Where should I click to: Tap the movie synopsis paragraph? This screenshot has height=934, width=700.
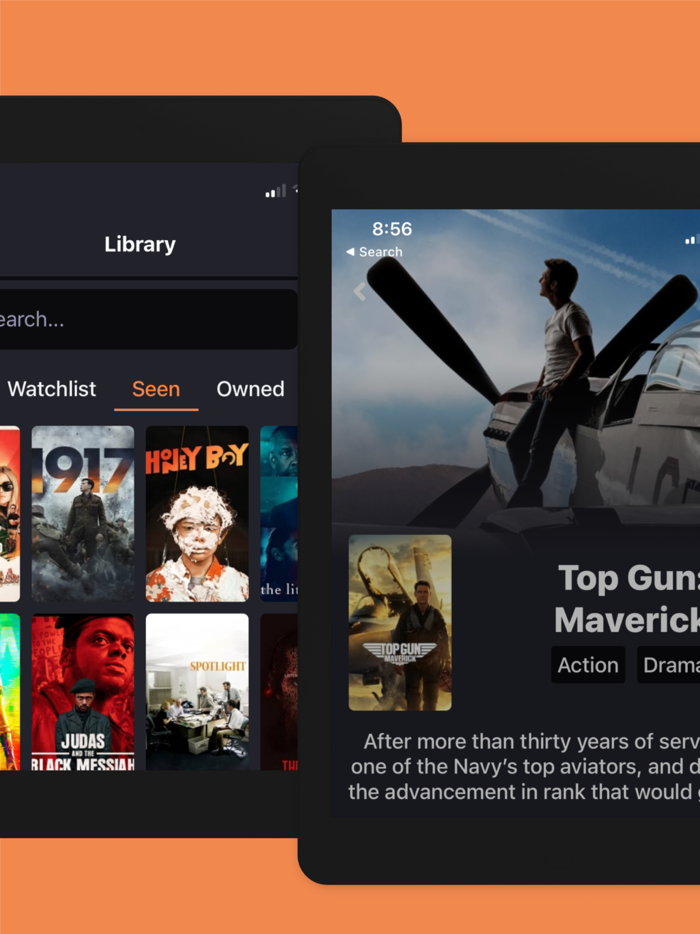(x=524, y=767)
